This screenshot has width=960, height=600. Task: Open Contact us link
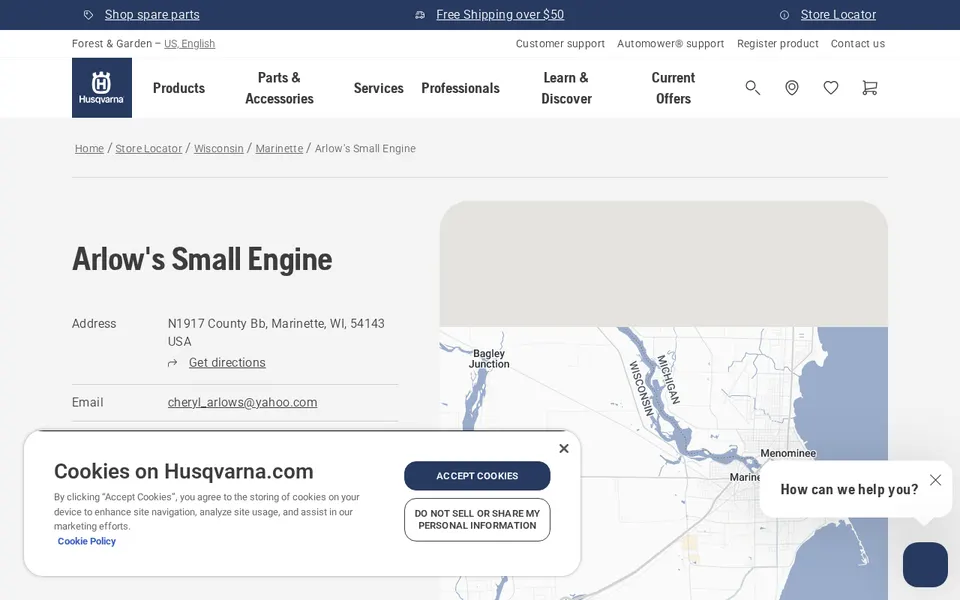click(x=858, y=43)
